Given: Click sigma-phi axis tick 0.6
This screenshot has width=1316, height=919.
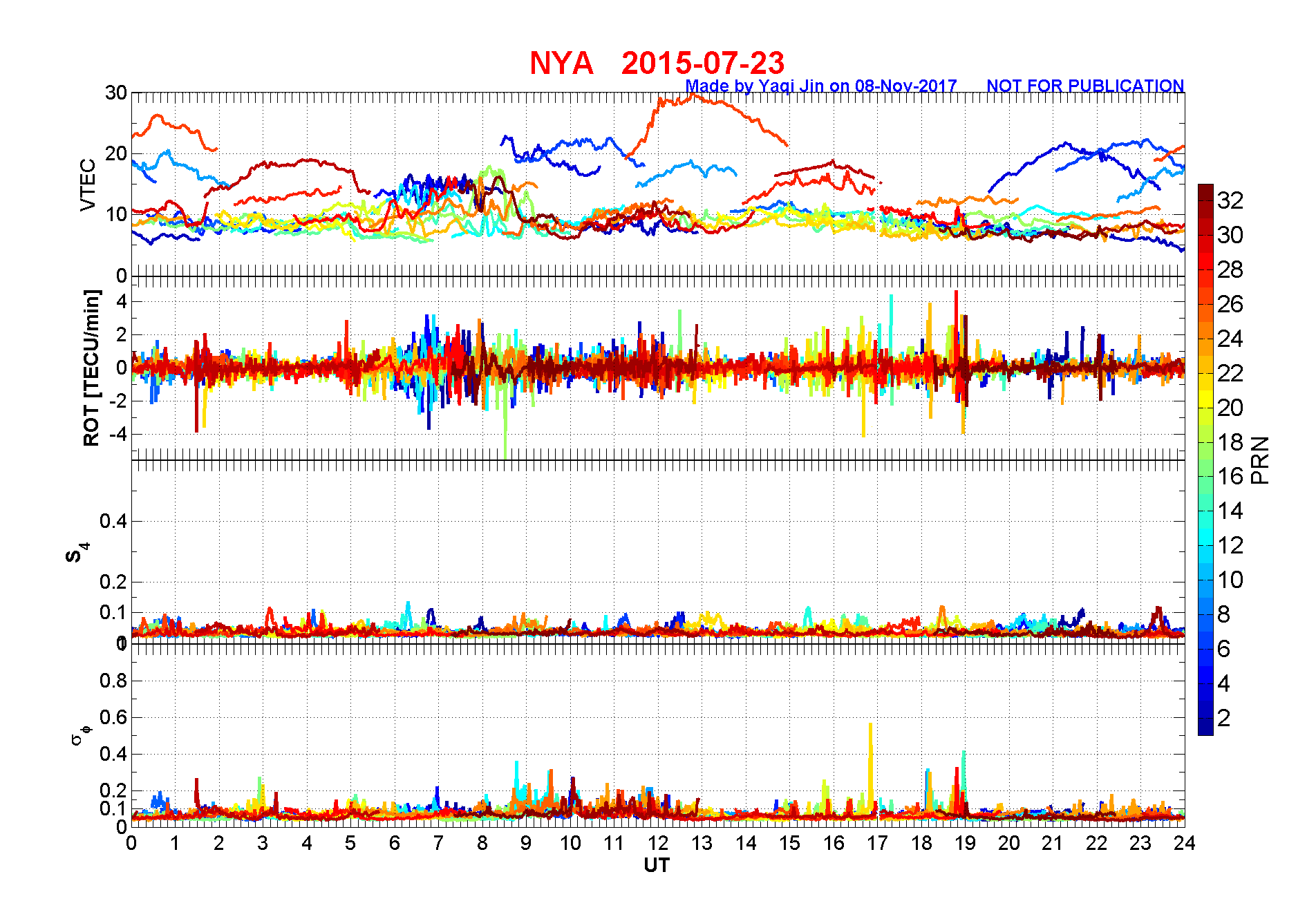Looking at the screenshot, I should [x=113, y=717].
